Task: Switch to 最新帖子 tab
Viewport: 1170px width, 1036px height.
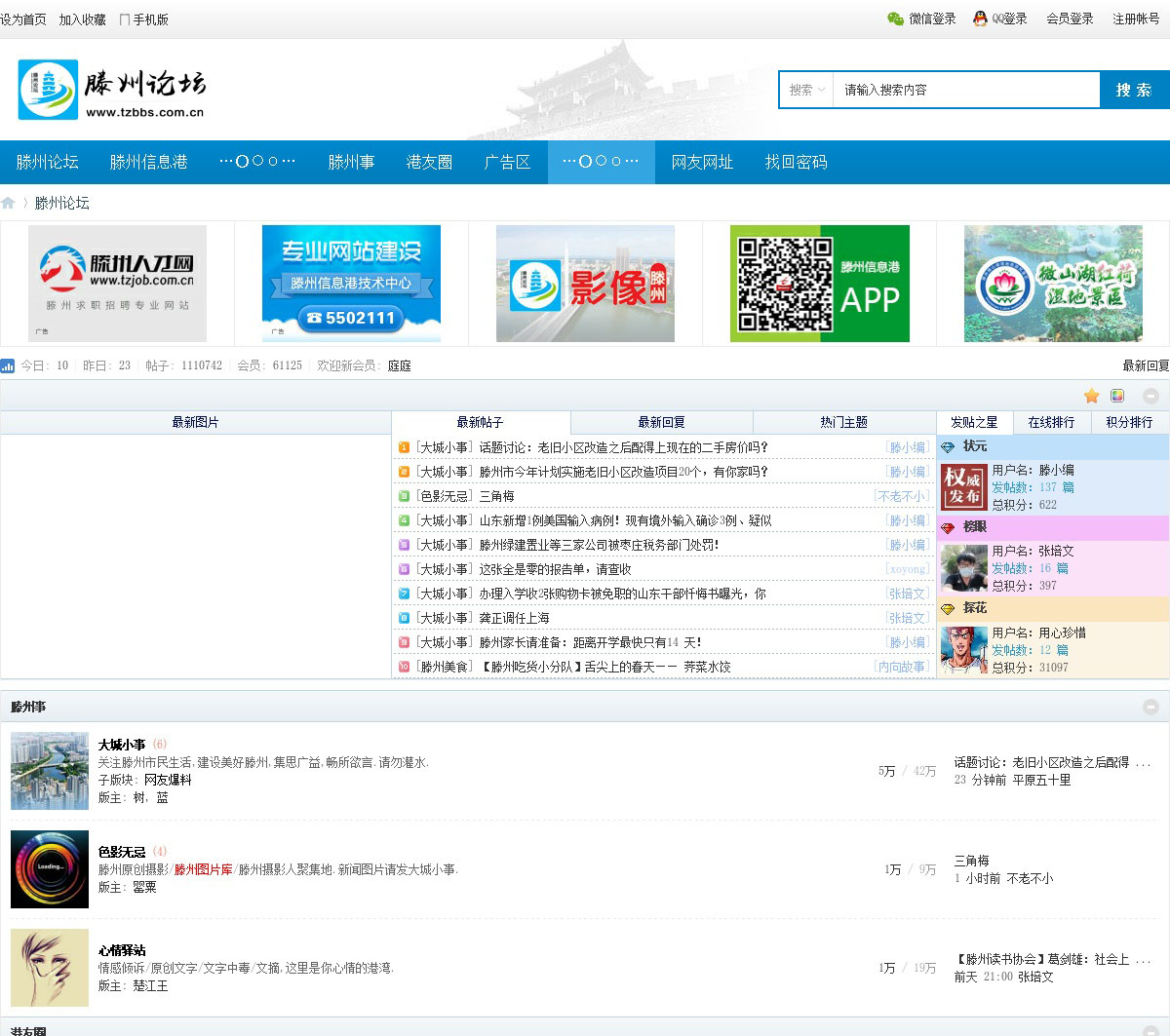Action: (481, 422)
